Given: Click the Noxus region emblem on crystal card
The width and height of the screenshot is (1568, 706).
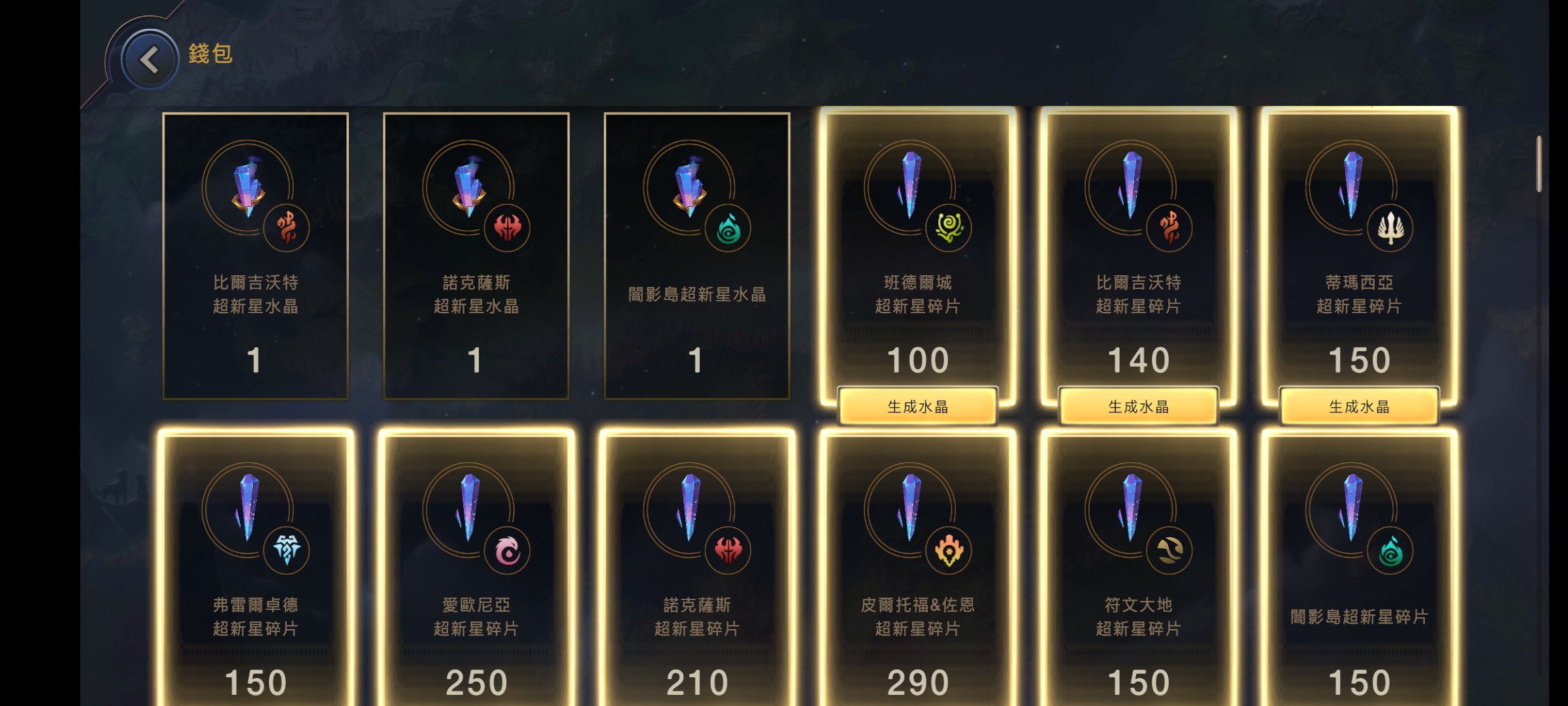Looking at the screenshot, I should (507, 227).
